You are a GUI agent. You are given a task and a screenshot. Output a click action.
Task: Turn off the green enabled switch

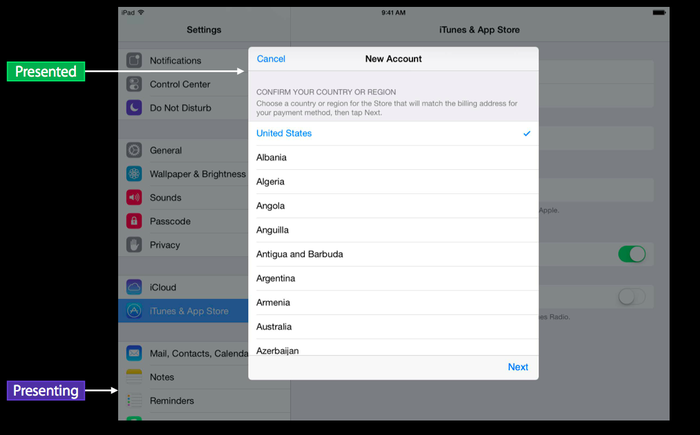point(631,254)
